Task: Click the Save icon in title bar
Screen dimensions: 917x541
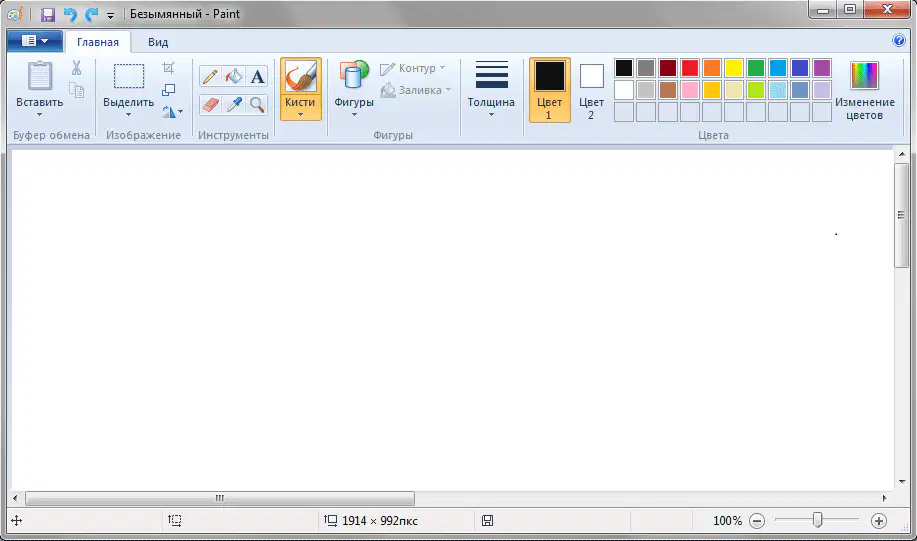Action: point(47,14)
